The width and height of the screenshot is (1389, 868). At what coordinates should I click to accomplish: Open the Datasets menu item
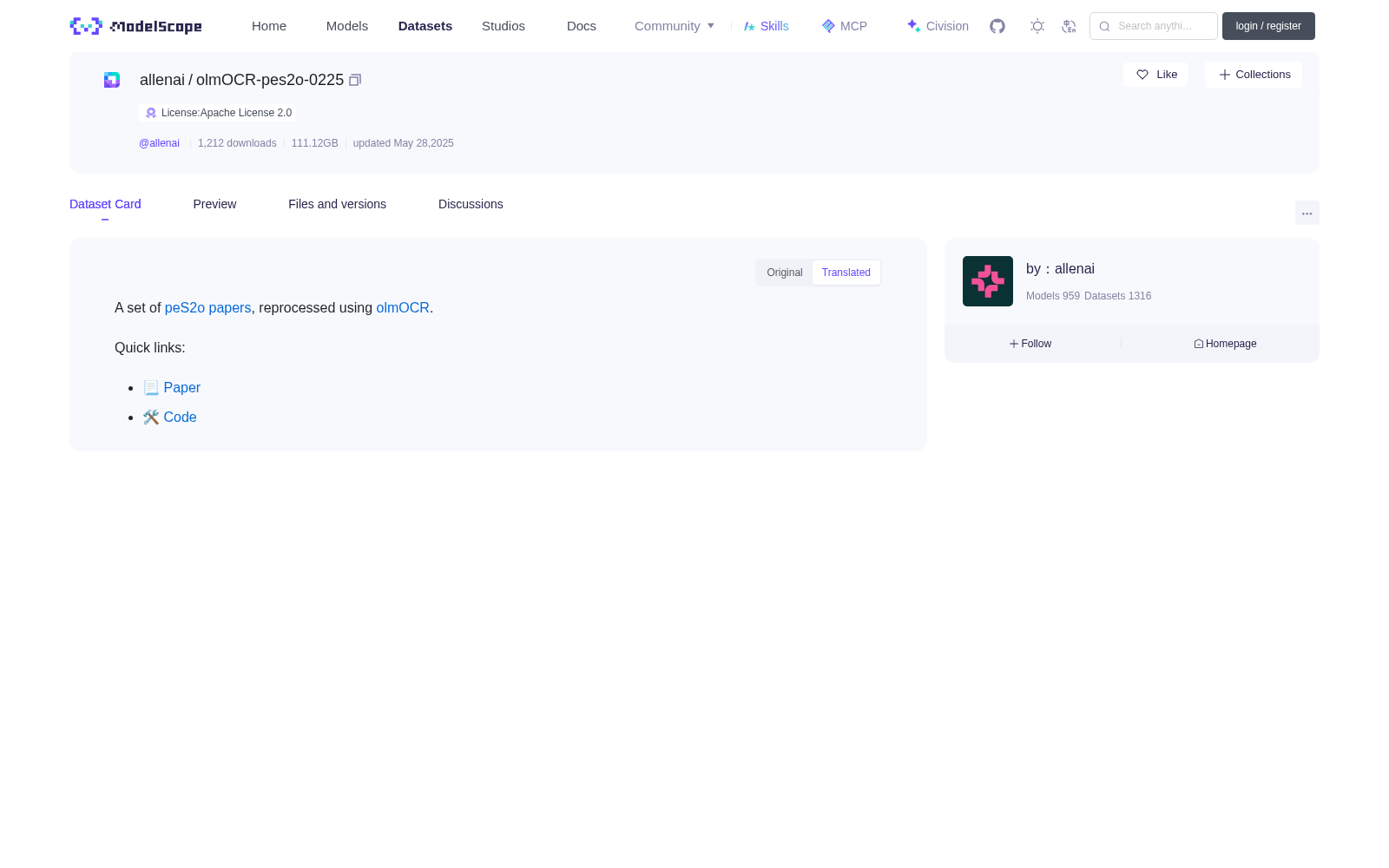pyautogui.click(x=425, y=26)
